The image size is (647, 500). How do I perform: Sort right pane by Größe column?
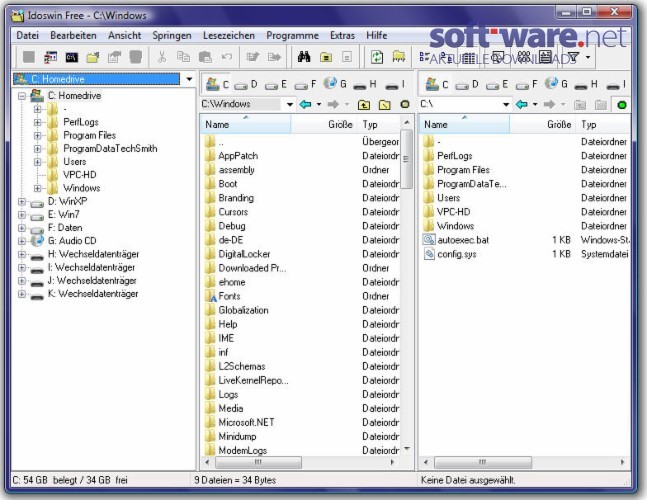(543, 124)
